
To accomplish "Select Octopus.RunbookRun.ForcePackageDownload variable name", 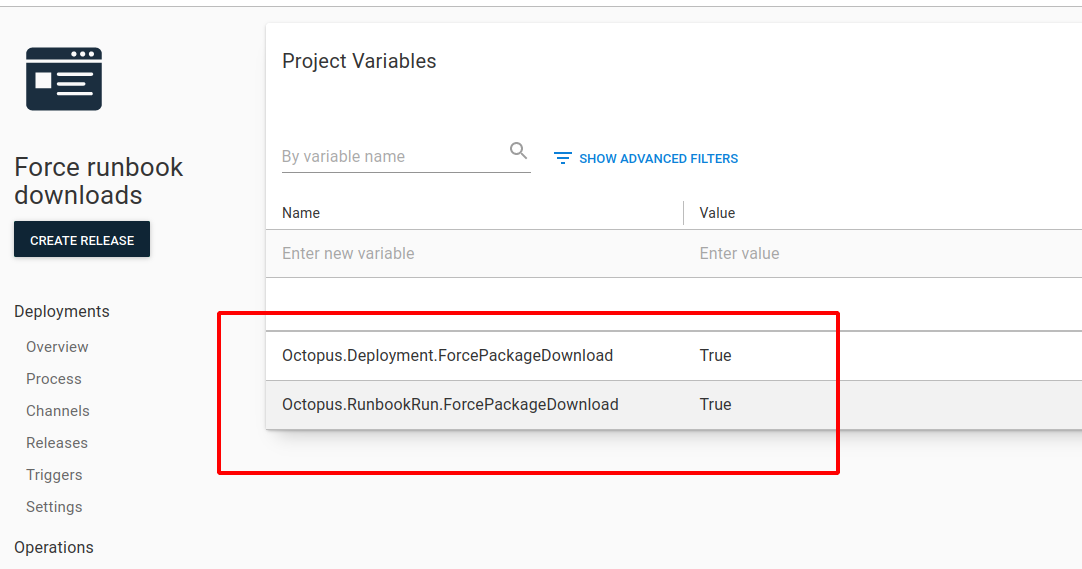I will pyautogui.click(x=450, y=405).
